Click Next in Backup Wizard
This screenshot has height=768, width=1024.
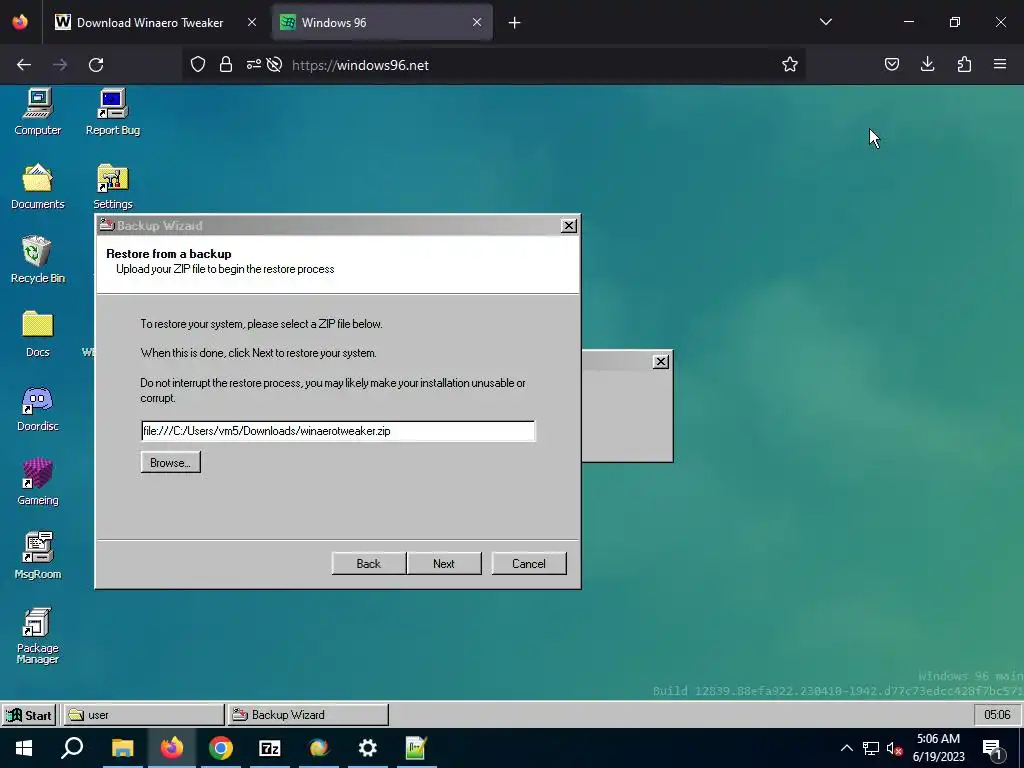(444, 564)
